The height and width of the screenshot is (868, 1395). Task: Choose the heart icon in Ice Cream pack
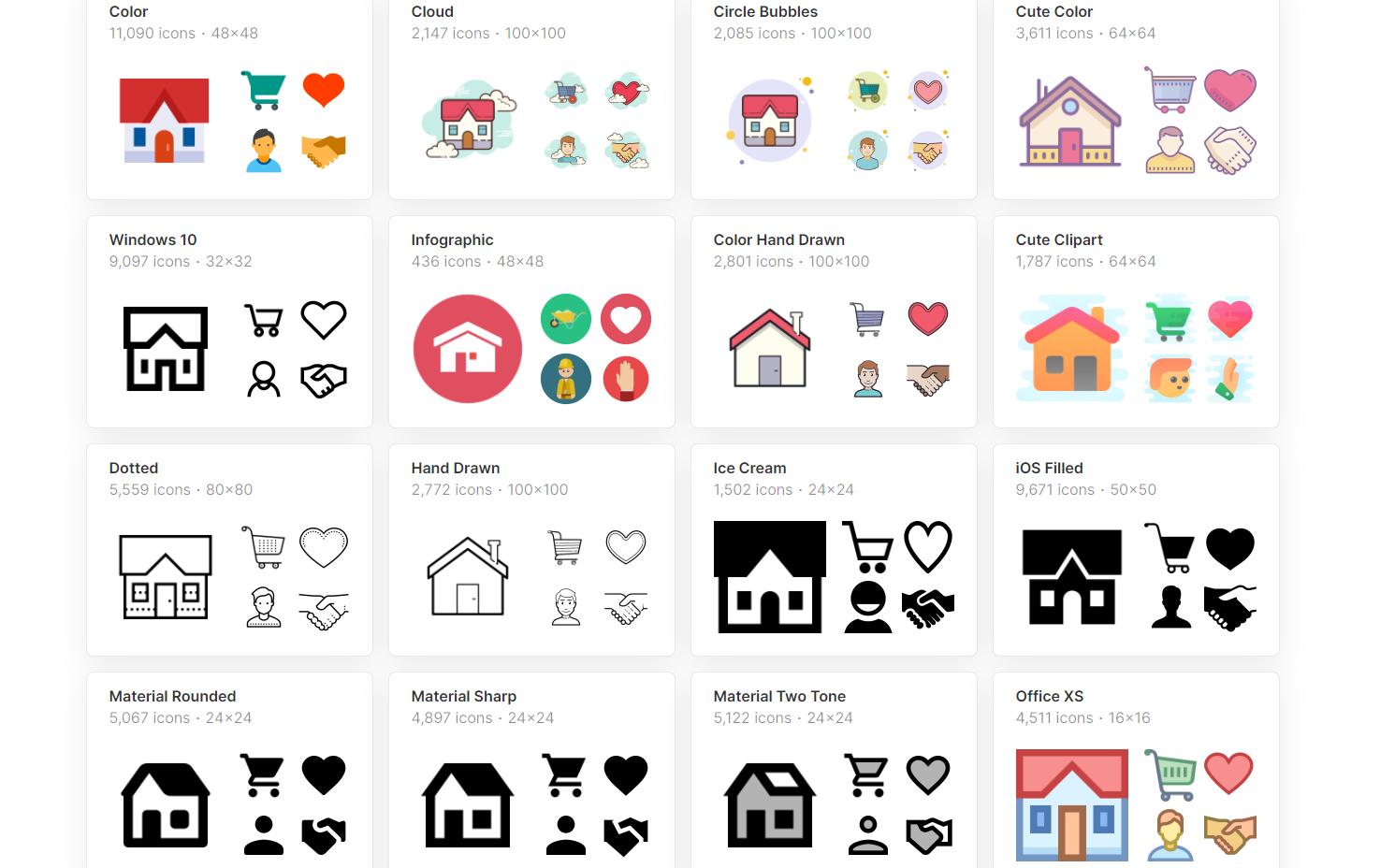coord(928,547)
